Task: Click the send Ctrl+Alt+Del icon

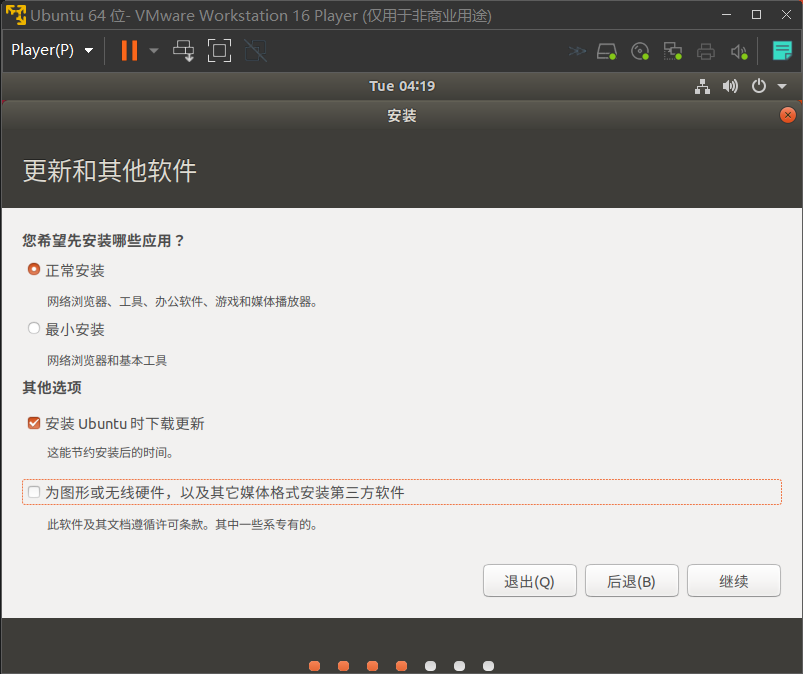Action: coord(184,50)
